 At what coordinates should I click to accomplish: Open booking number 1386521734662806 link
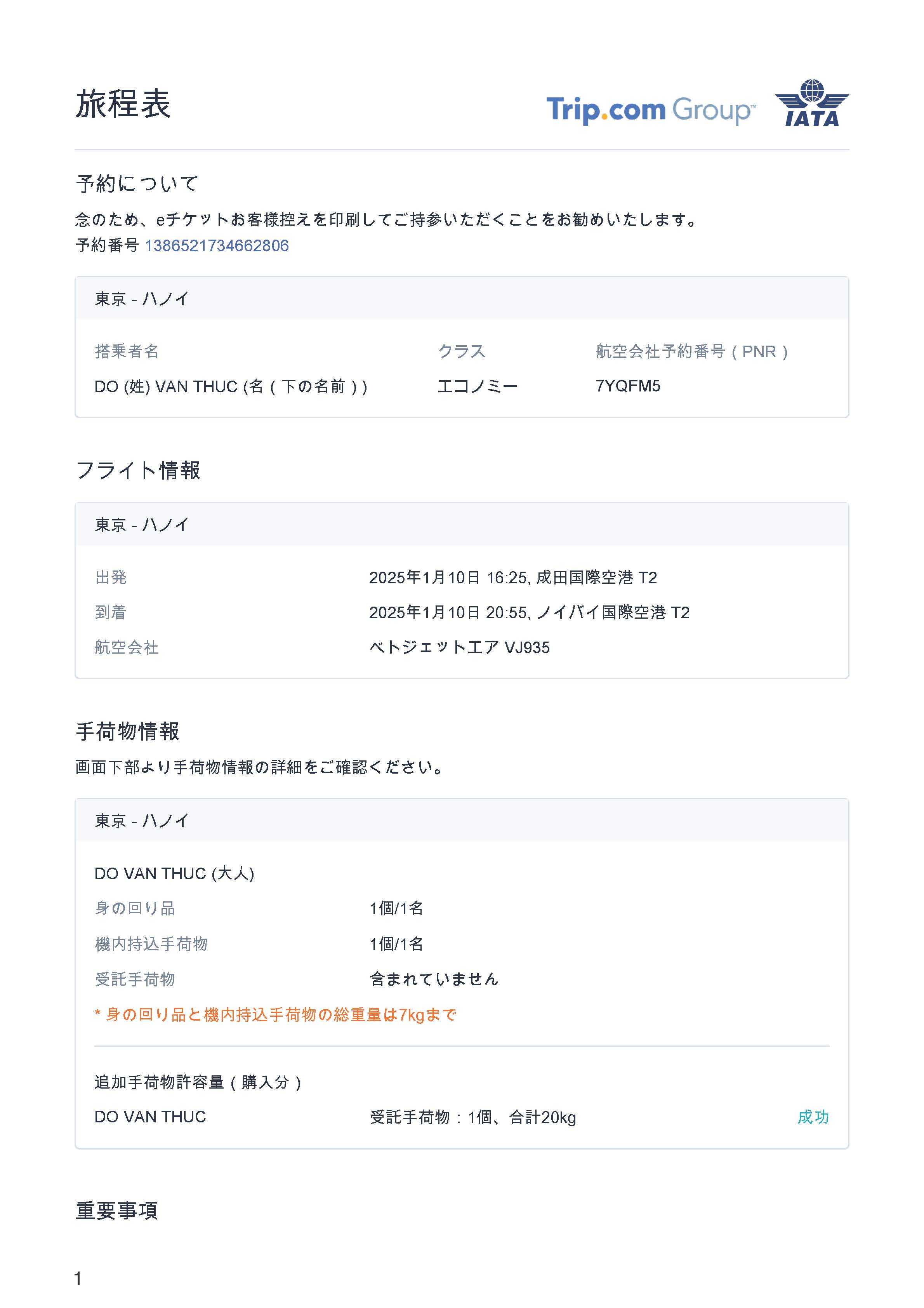pyautogui.click(x=217, y=245)
